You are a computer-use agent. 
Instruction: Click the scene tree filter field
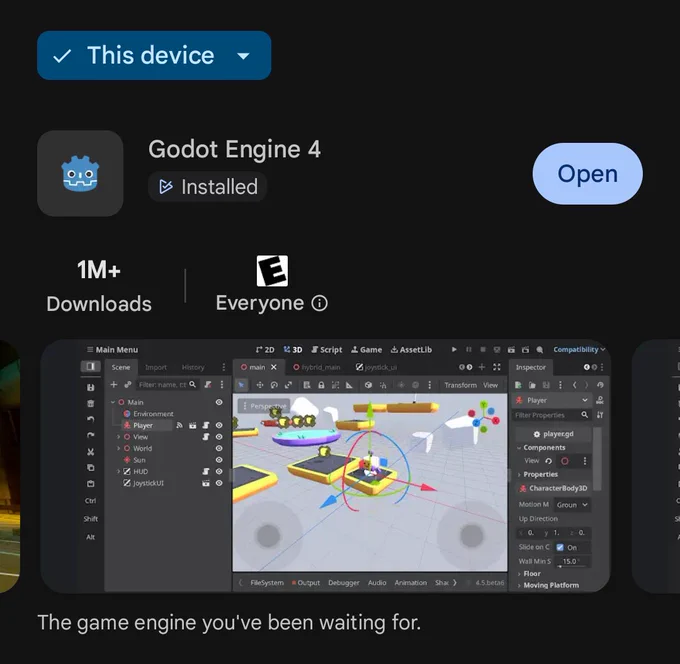point(167,384)
